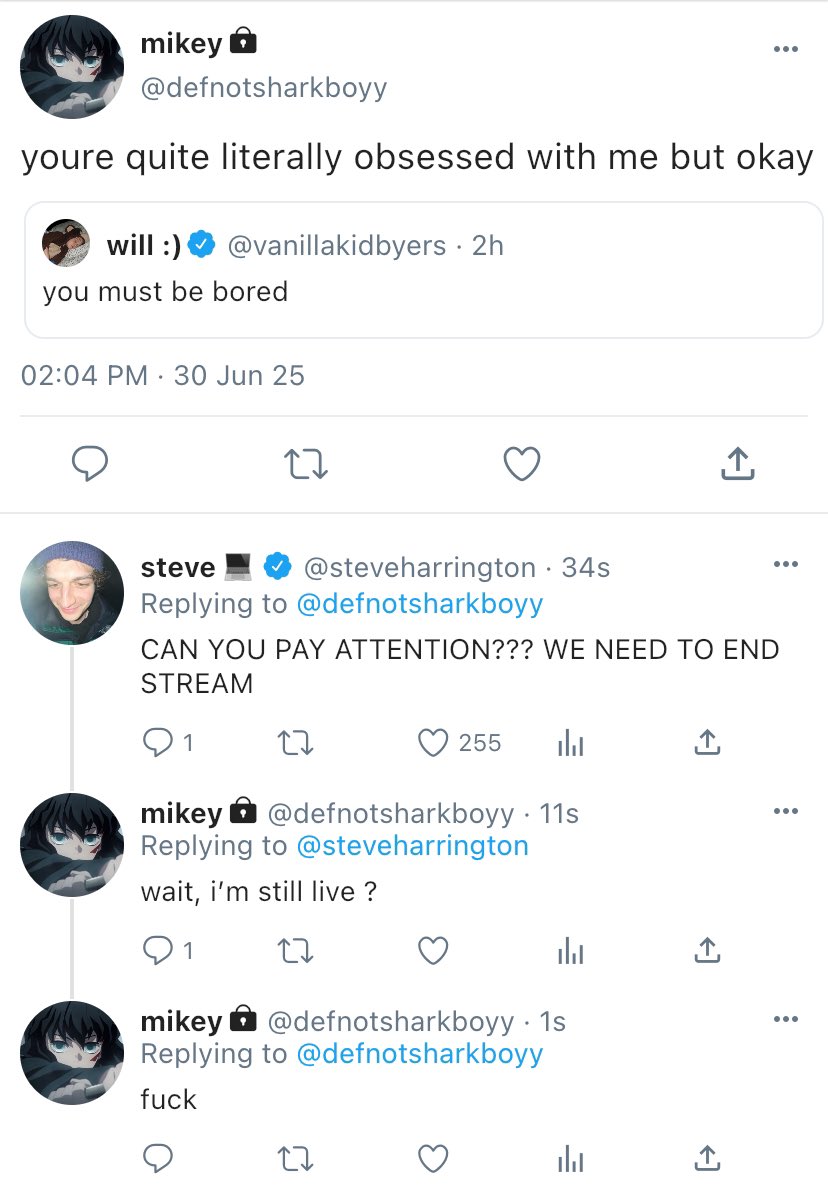Viewport: 828px width, 1189px height.
Task: View analytics on steve's reply
Action: click(x=569, y=743)
